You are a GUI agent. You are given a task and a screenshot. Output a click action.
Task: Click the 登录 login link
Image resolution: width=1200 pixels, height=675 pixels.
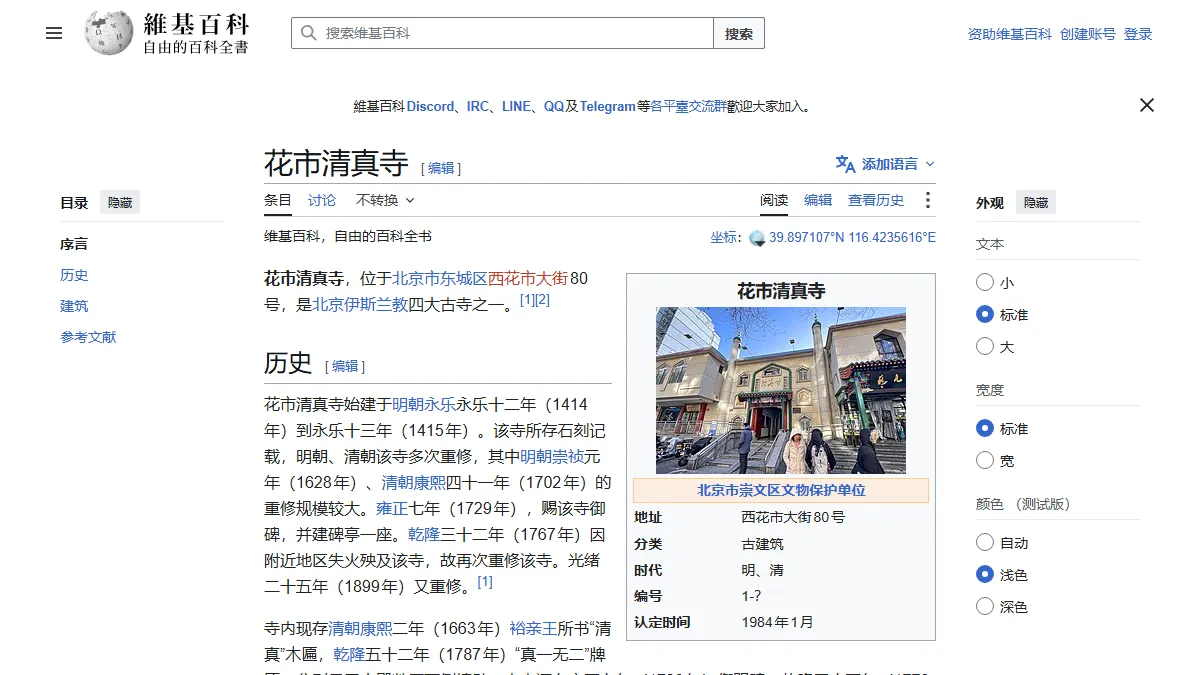point(1138,34)
